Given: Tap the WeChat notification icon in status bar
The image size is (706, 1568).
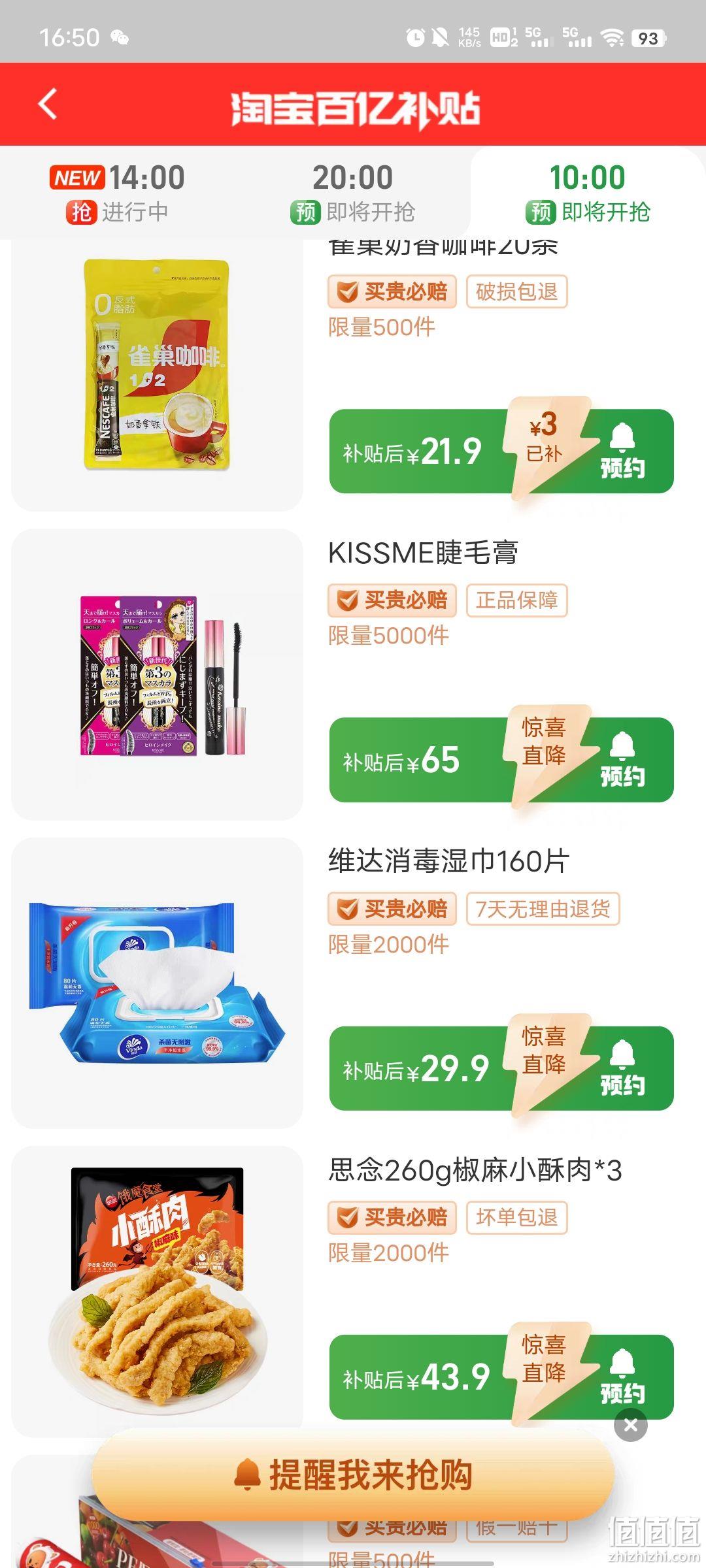Looking at the screenshot, I should (x=119, y=37).
